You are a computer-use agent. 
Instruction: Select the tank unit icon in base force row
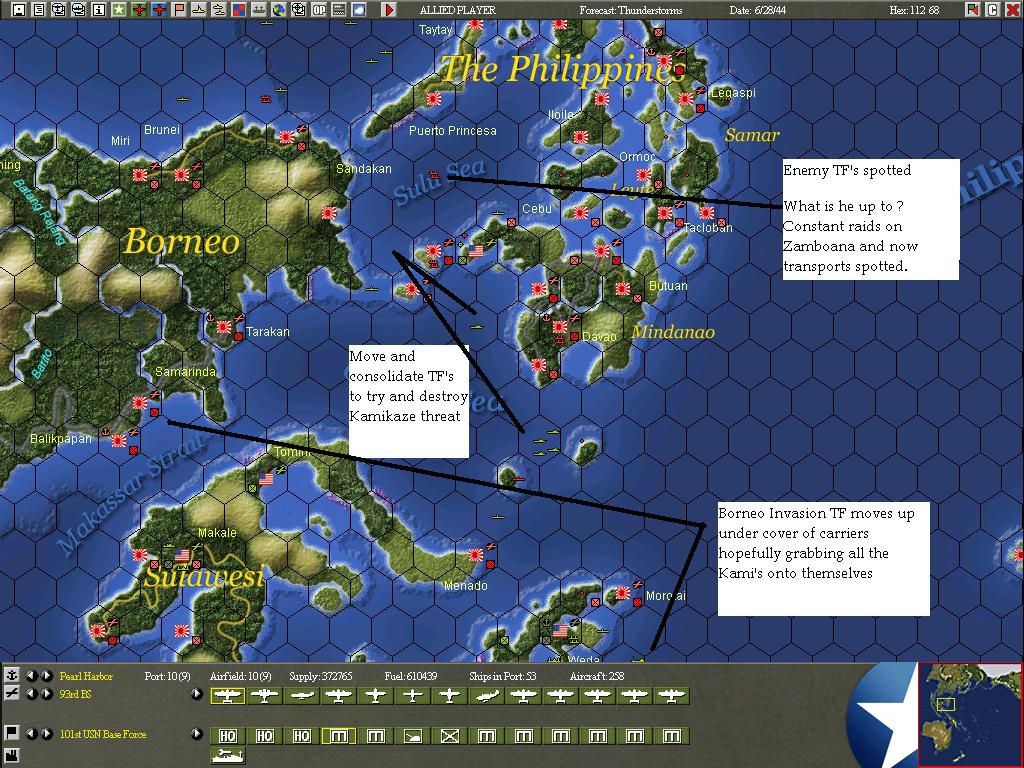(412, 736)
